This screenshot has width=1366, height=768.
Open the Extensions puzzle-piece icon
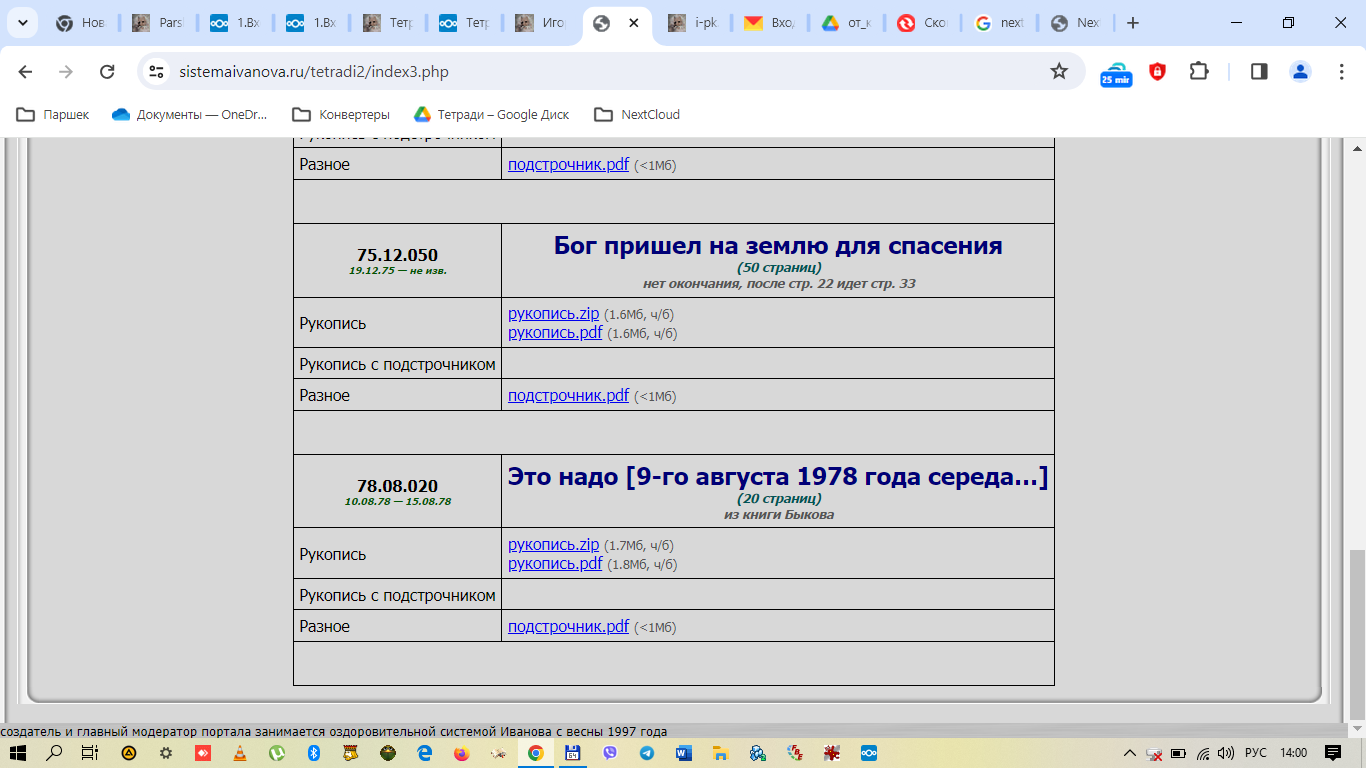[x=1198, y=71]
